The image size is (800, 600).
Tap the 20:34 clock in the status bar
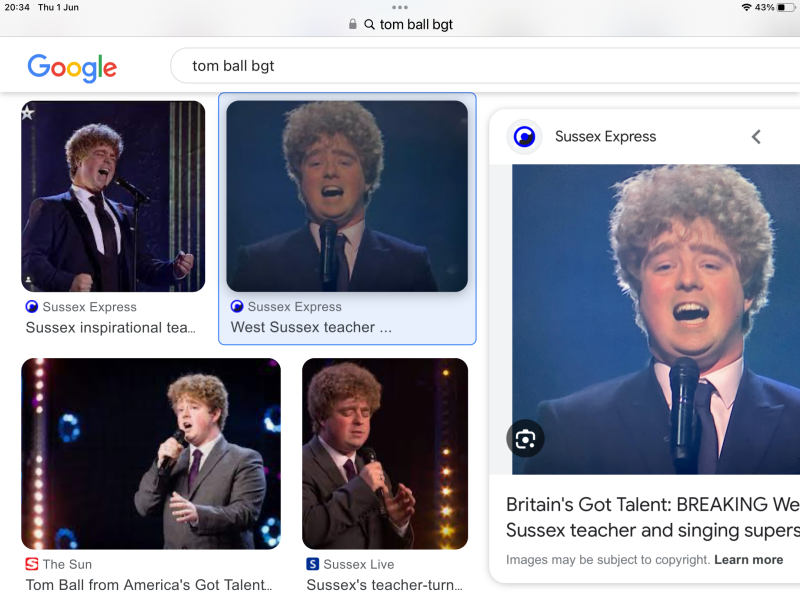pos(17,7)
